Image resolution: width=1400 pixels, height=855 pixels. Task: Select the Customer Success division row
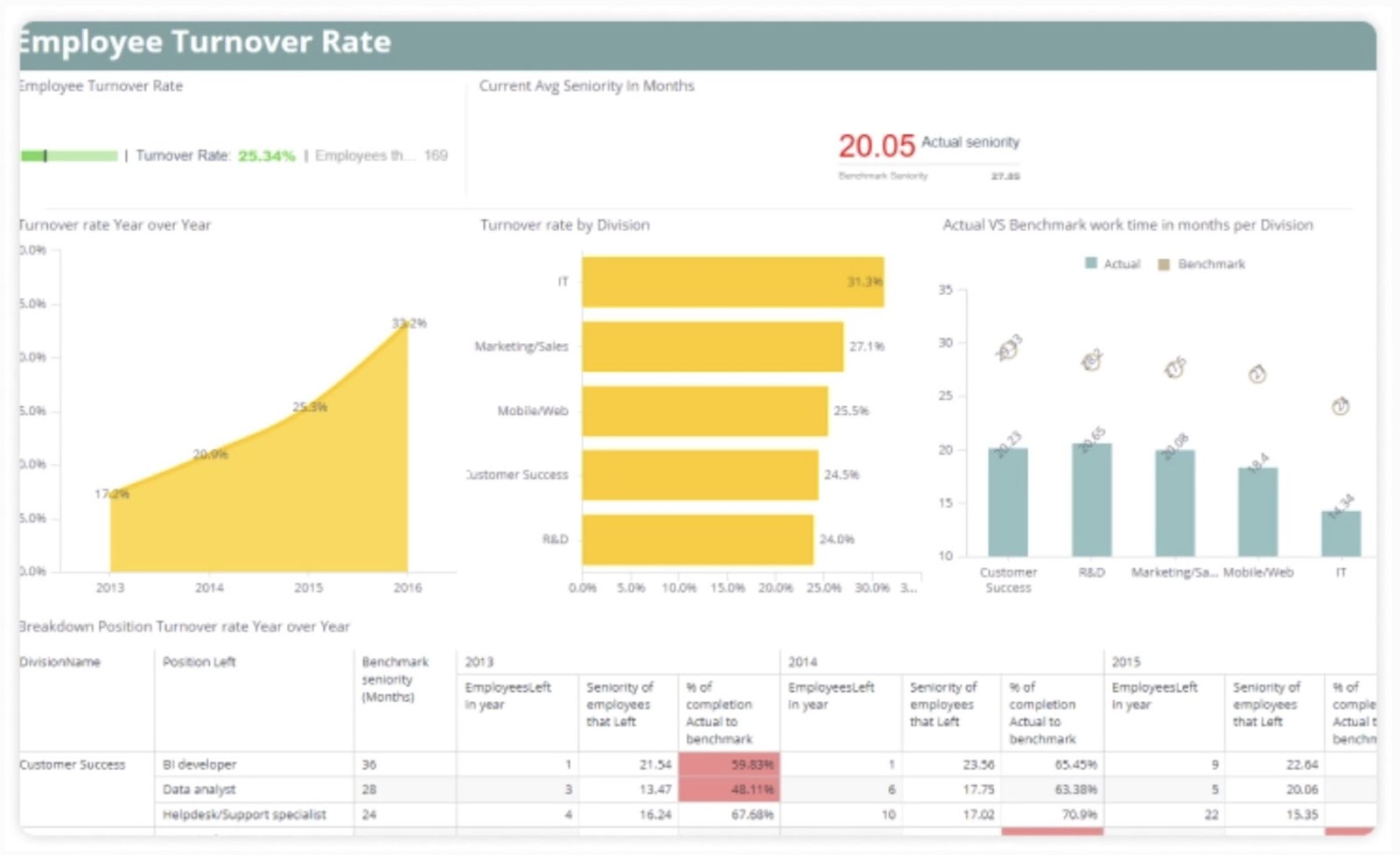(73, 764)
